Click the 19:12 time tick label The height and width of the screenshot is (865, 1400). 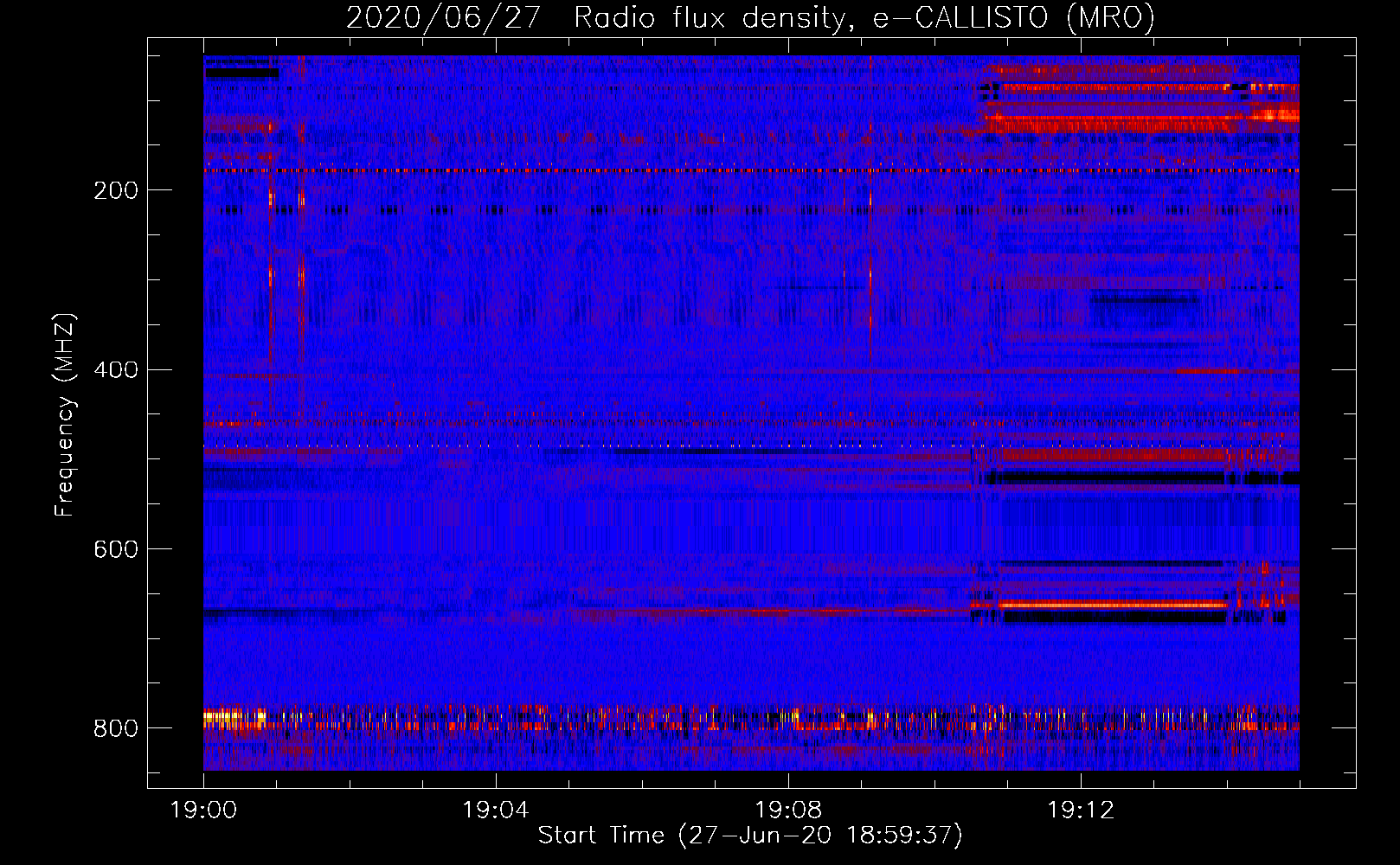coord(1081,811)
